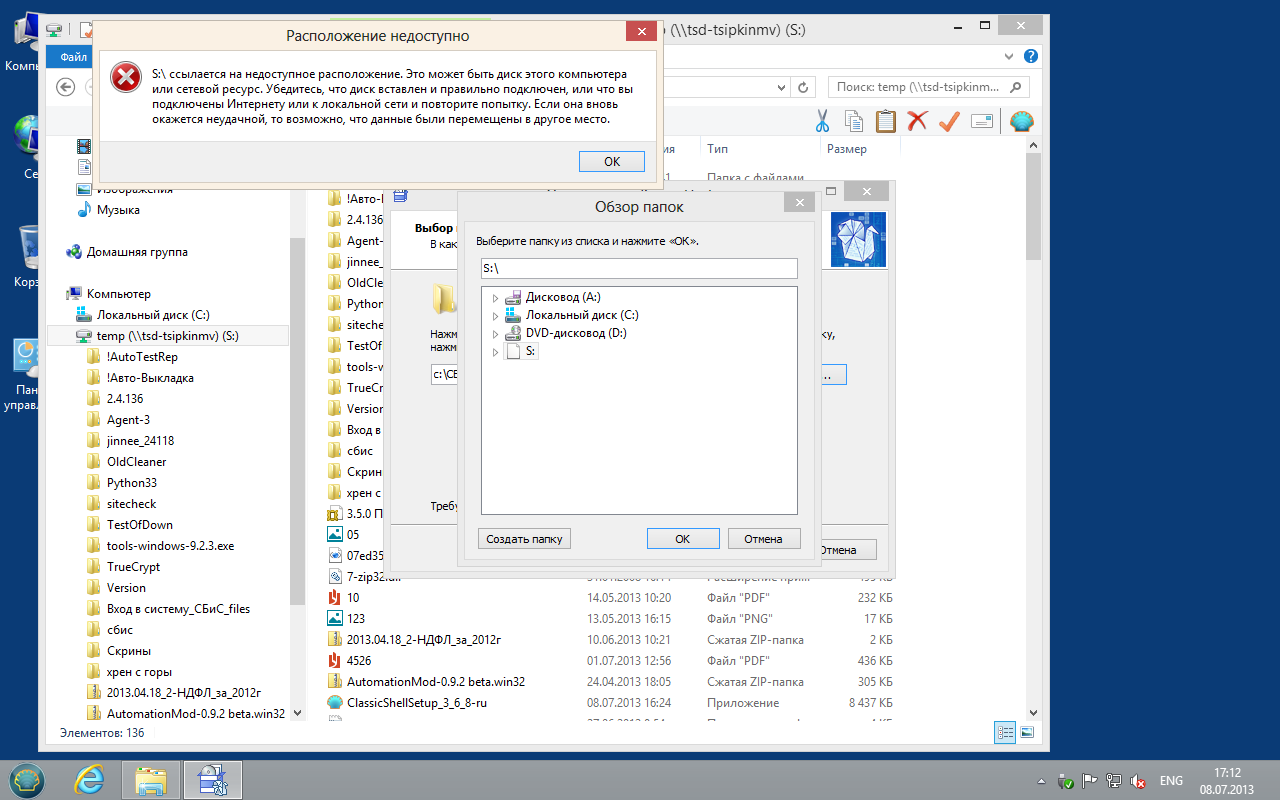This screenshot has height=800, width=1280.
Task: Select Музыка library in navigation pane
Action: pyautogui.click(x=118, y=210)
